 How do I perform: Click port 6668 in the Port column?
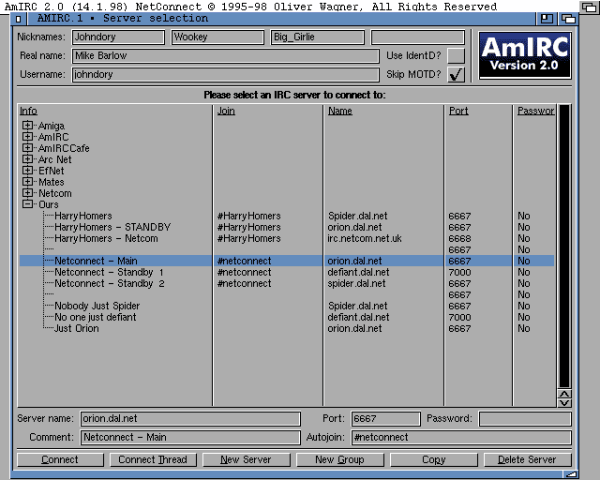460,238
